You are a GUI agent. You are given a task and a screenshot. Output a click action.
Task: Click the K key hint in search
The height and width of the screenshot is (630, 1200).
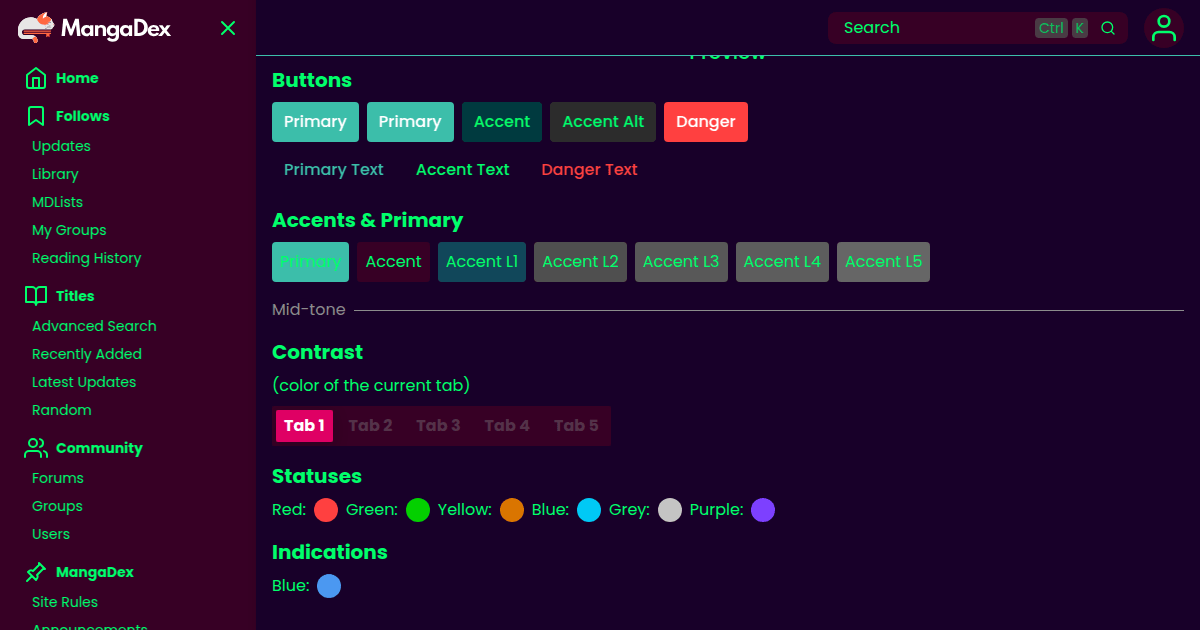1080,28
